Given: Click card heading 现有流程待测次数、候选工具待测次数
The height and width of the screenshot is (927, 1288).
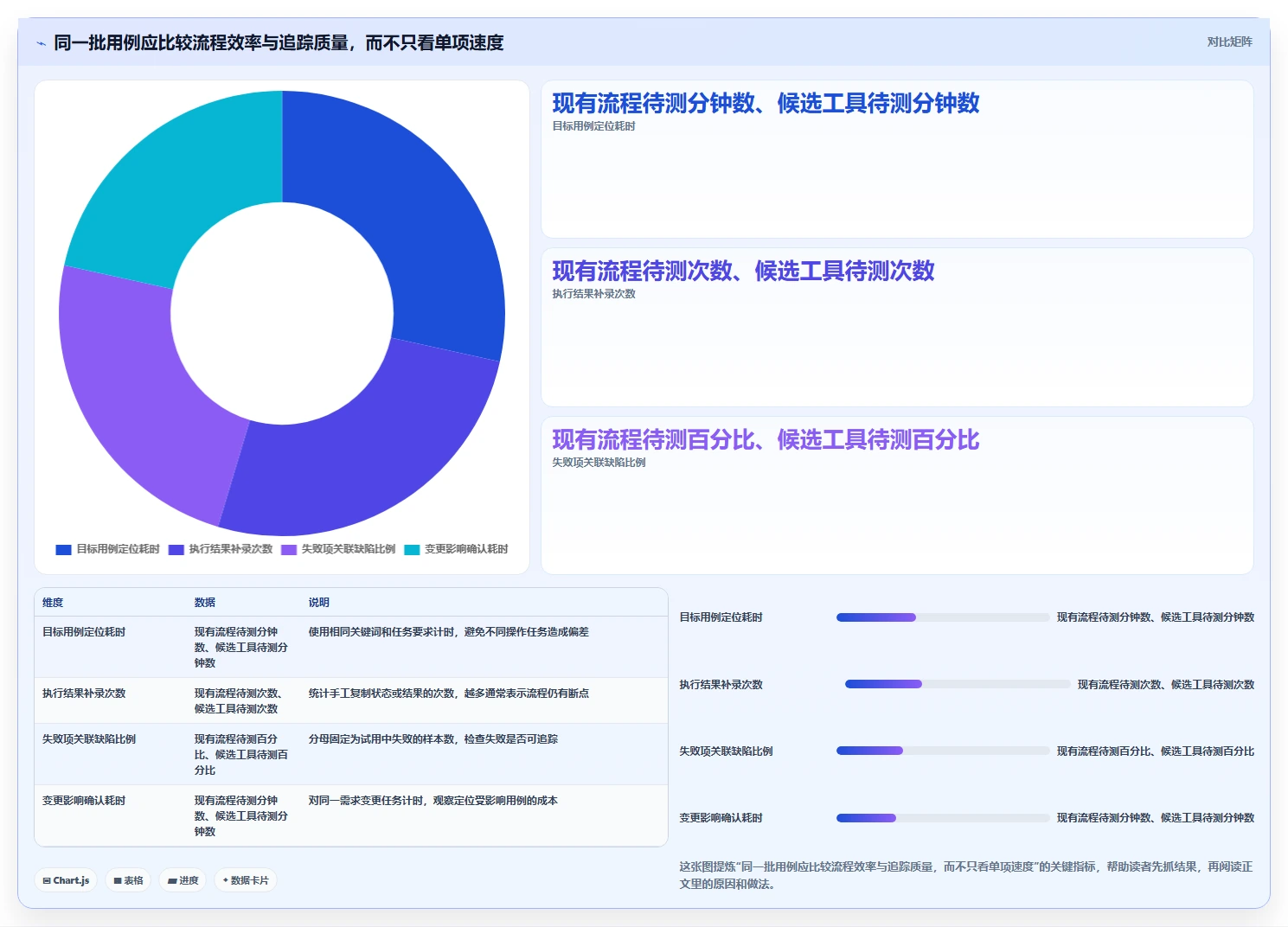Looking at the screenshot, I should pyautogui.click(x=743, y=272).
